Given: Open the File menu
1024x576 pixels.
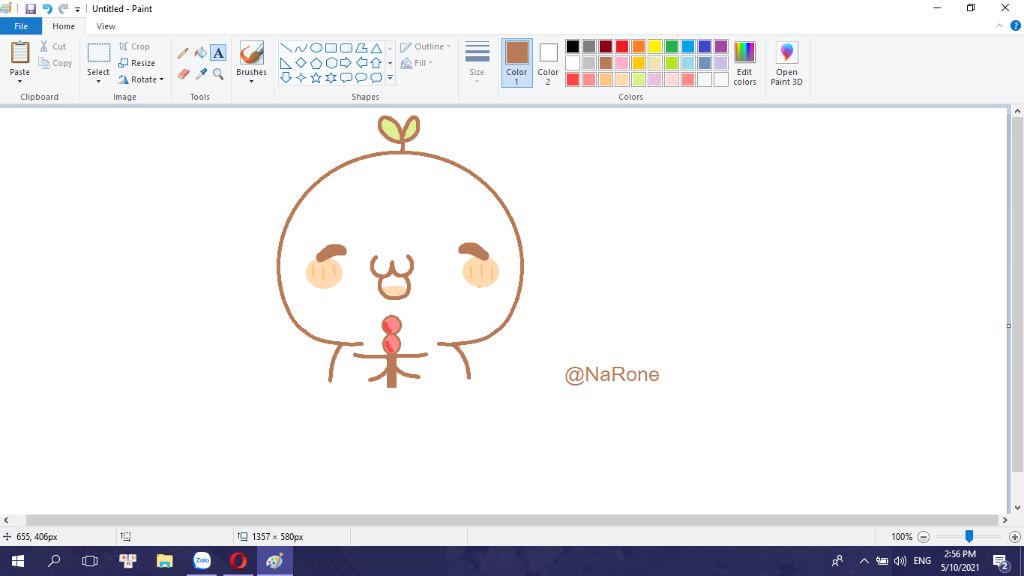Looking at the screenshot, I should click(21, 26).
